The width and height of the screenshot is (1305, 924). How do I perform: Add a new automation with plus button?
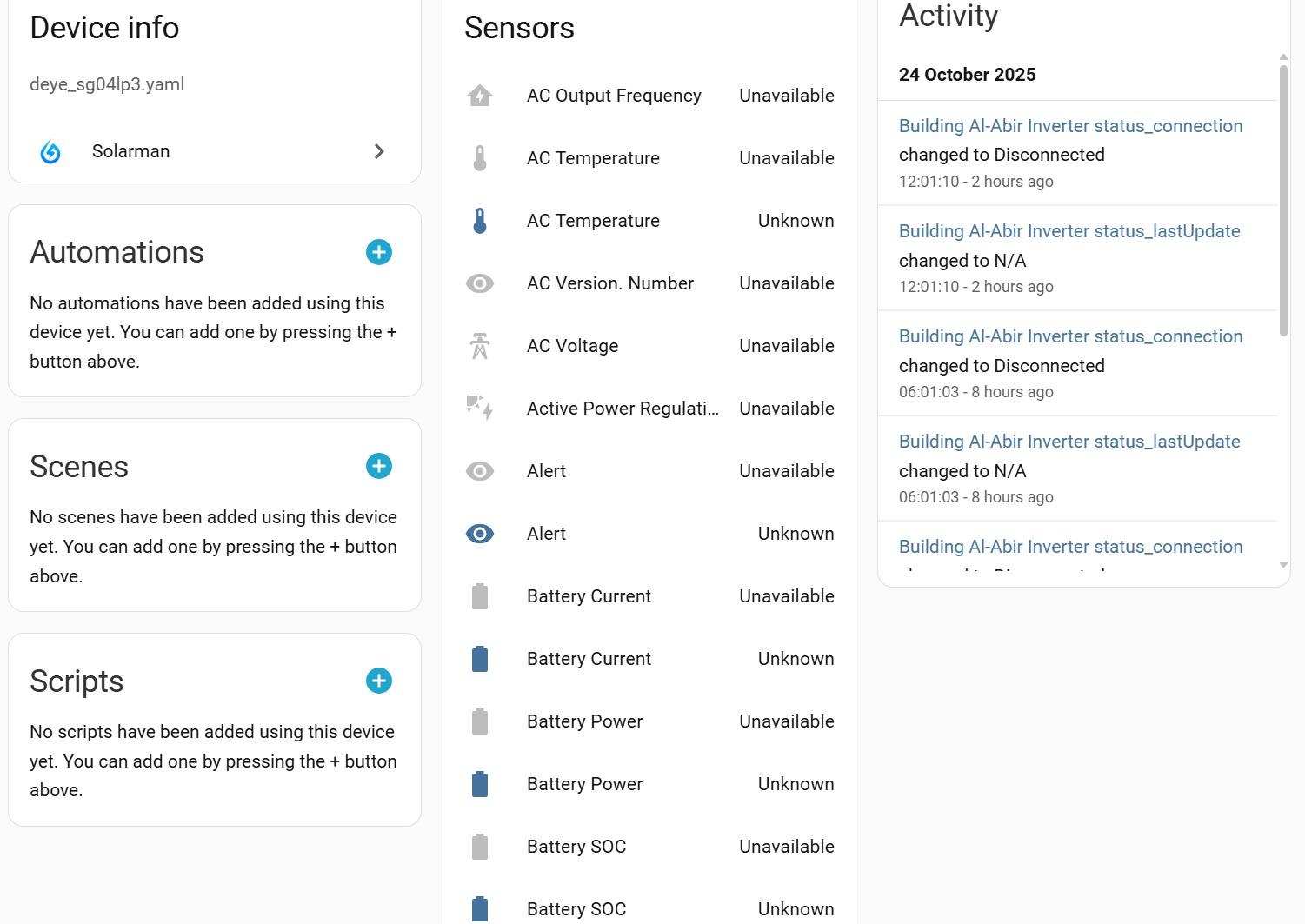(x=379, y=252)
